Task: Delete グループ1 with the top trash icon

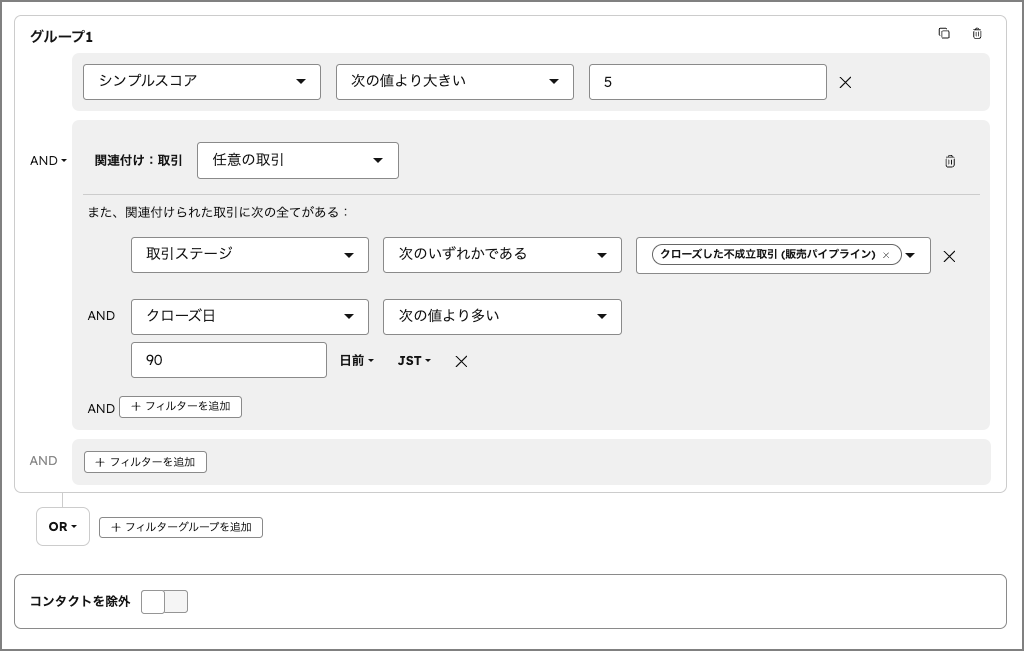Action: (x=977, y=33)
